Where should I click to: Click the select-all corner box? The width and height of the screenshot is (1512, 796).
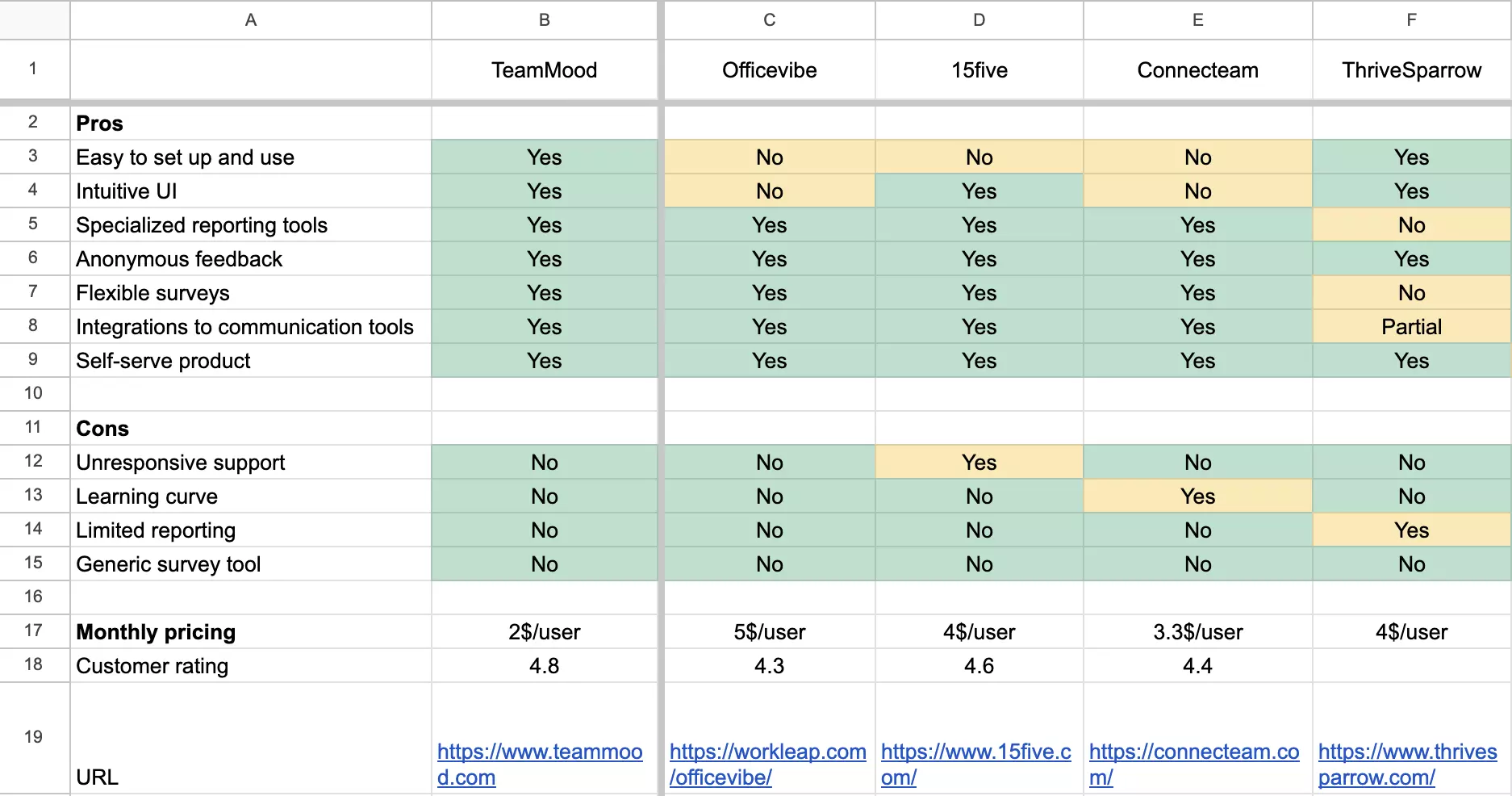coord(34,20)
